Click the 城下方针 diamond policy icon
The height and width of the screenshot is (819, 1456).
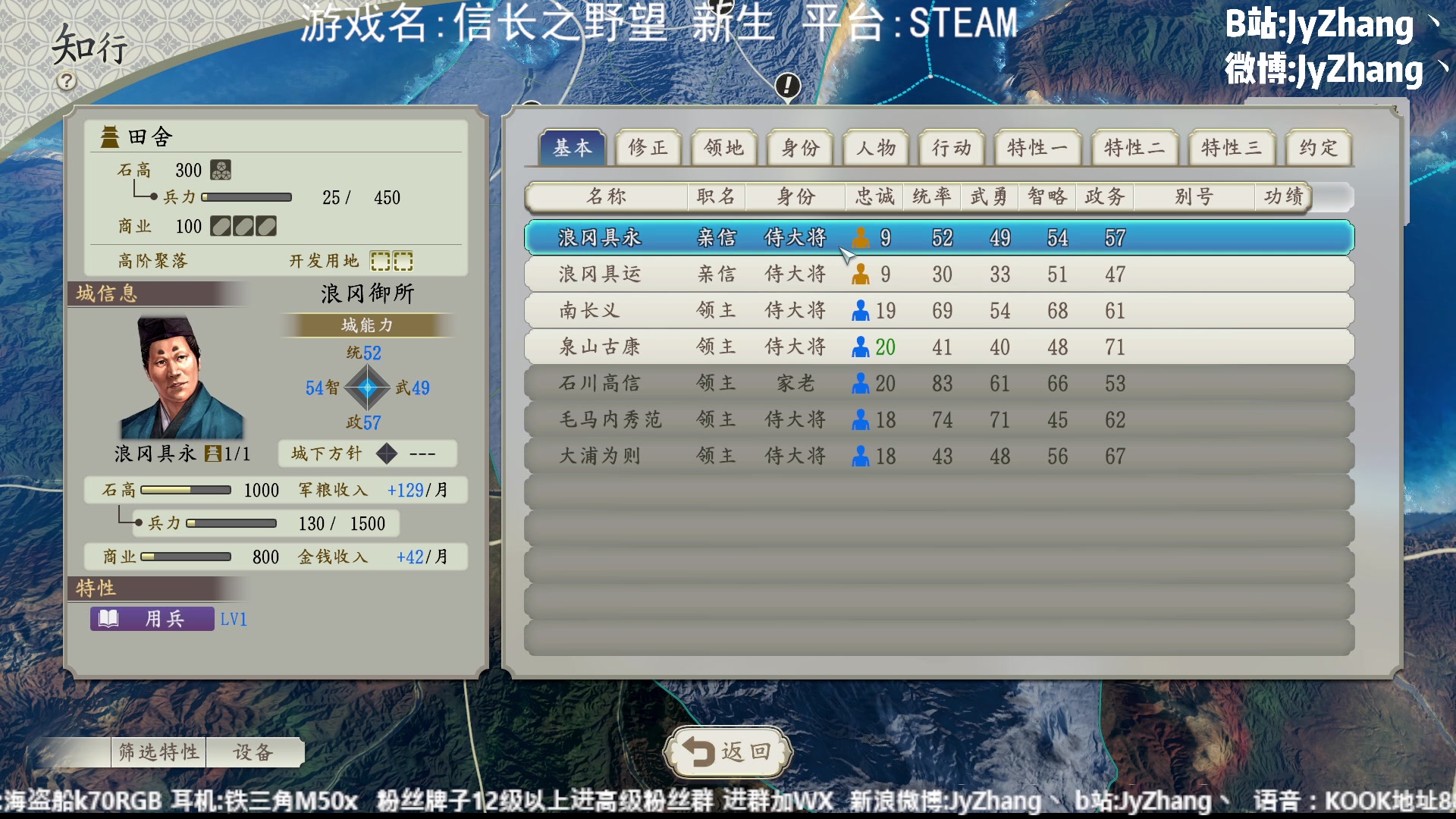[x=387, y=453]
